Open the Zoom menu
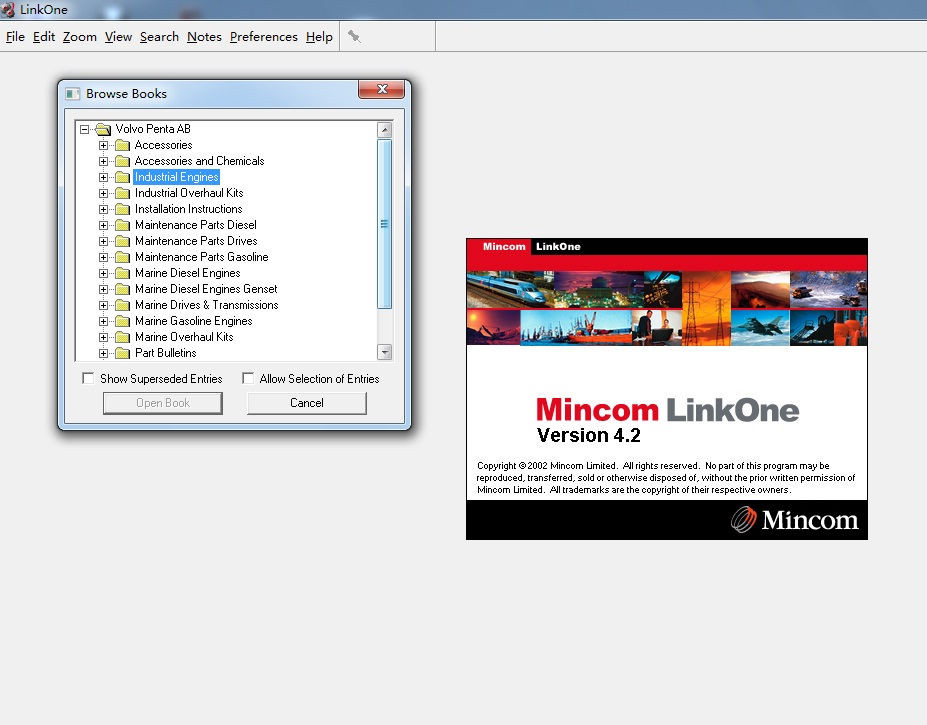 pyautogui.click(x=80, y=37)
